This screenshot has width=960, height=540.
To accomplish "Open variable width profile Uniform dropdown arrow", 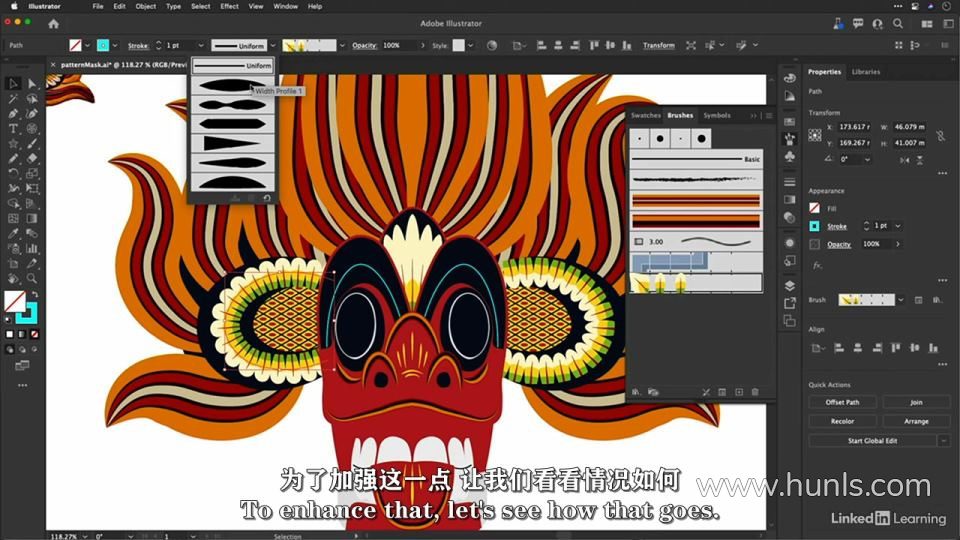I will pyautogui.click(x=273, y=45).
